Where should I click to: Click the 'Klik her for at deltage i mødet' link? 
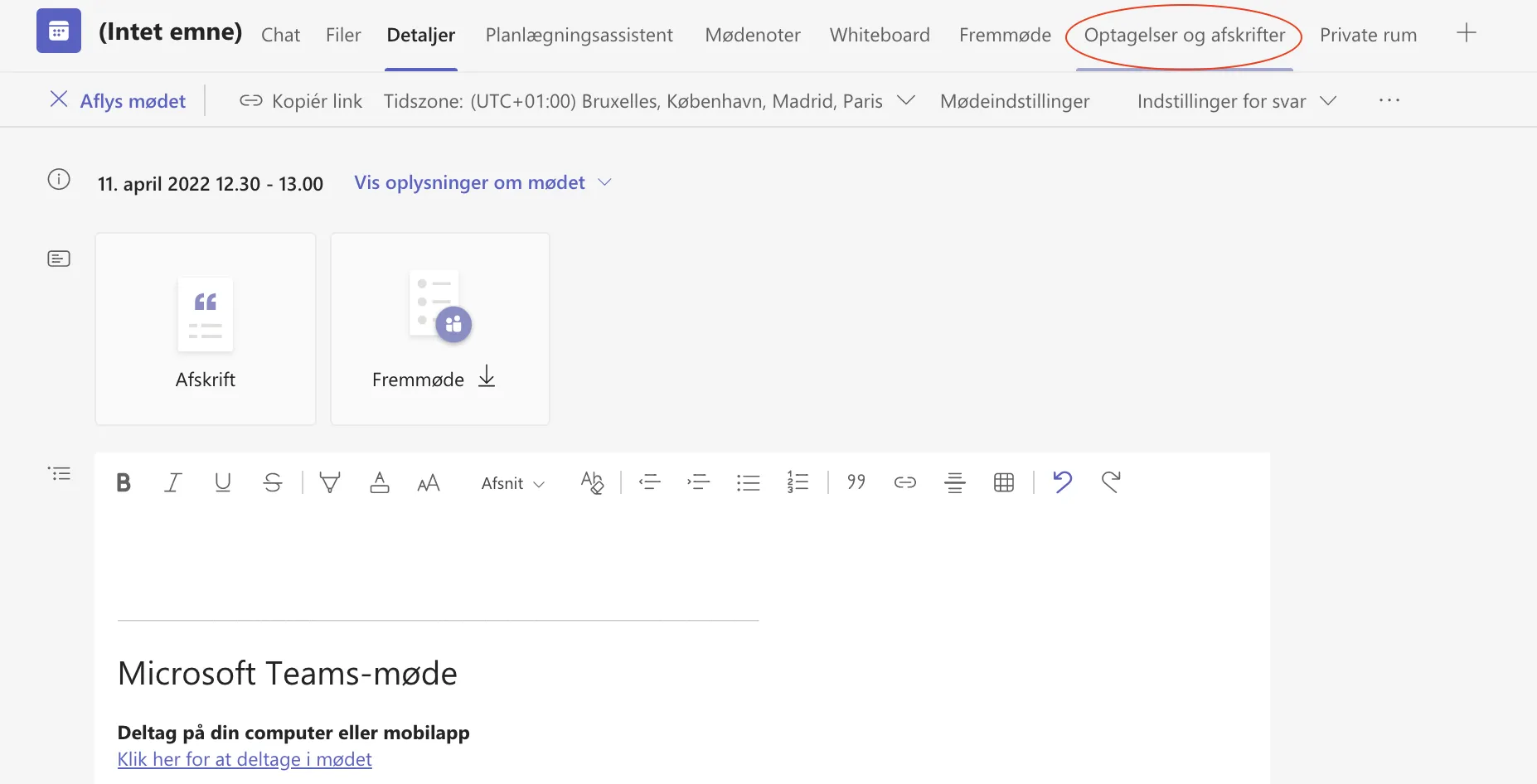tap(245, 759)
